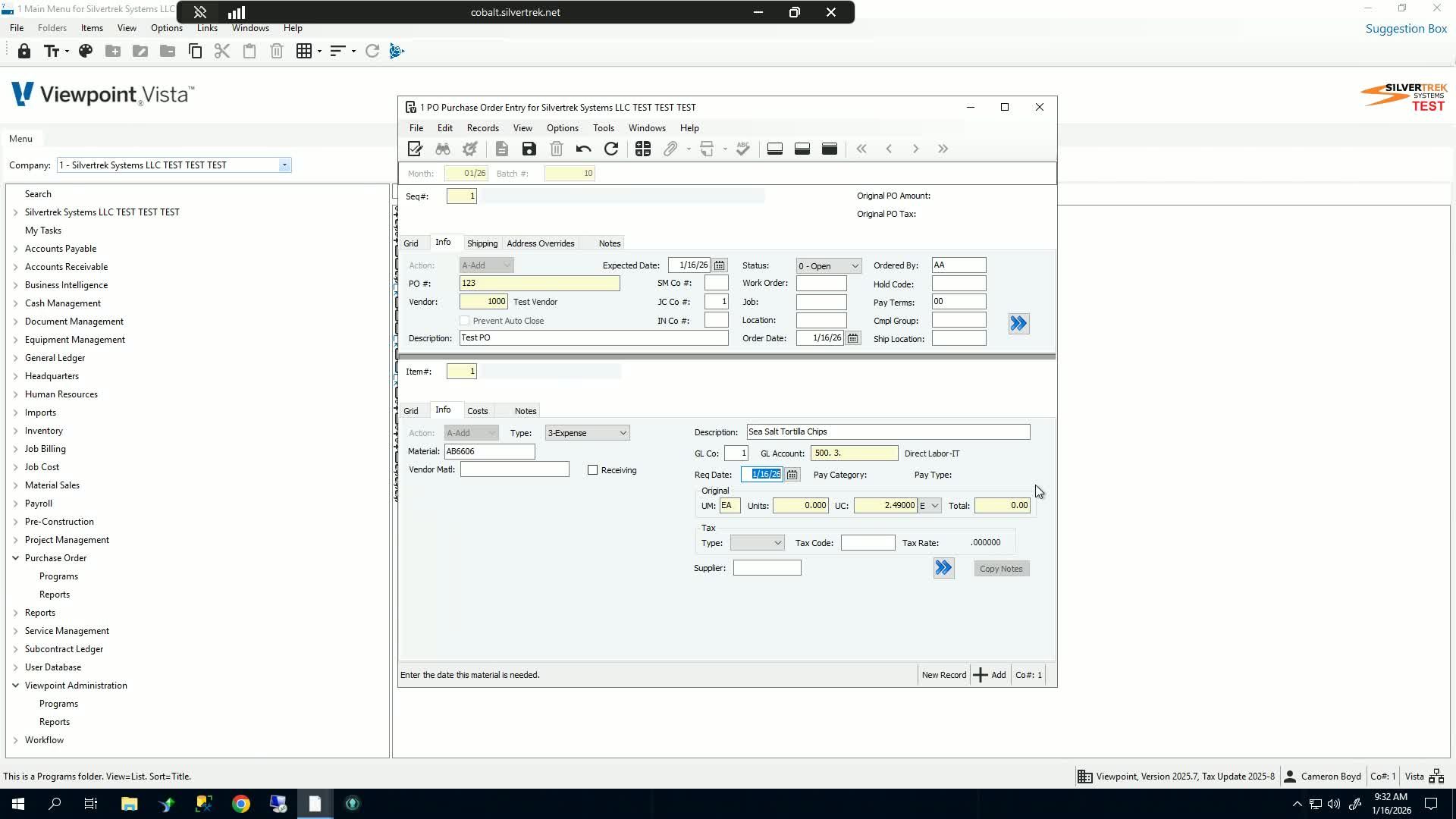This screenshot has height=819, width=1456.
Task: Collapse the Purchase Order tree folder
Action: [x=16, y=558]
